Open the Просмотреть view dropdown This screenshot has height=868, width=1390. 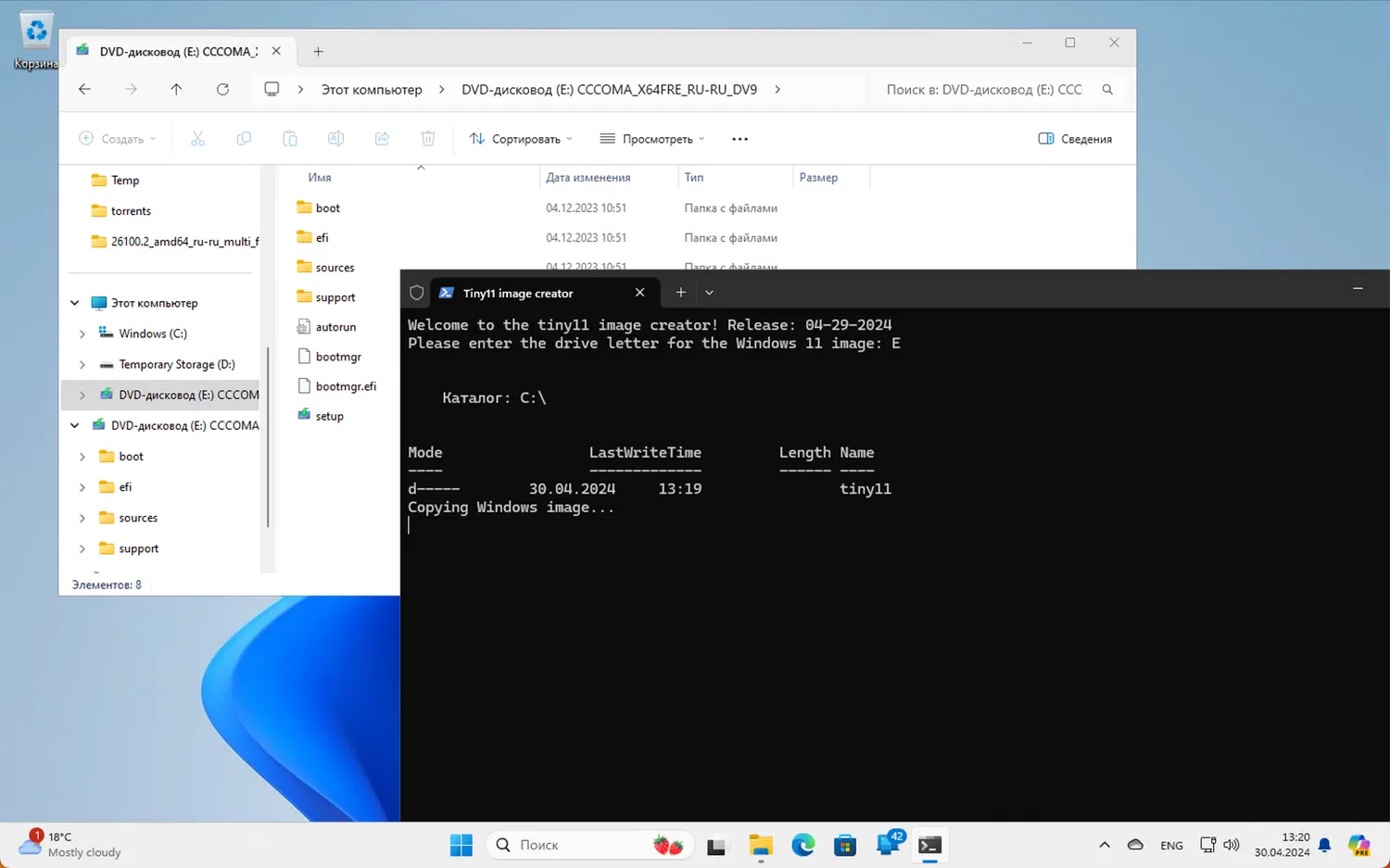click(652, 139)
